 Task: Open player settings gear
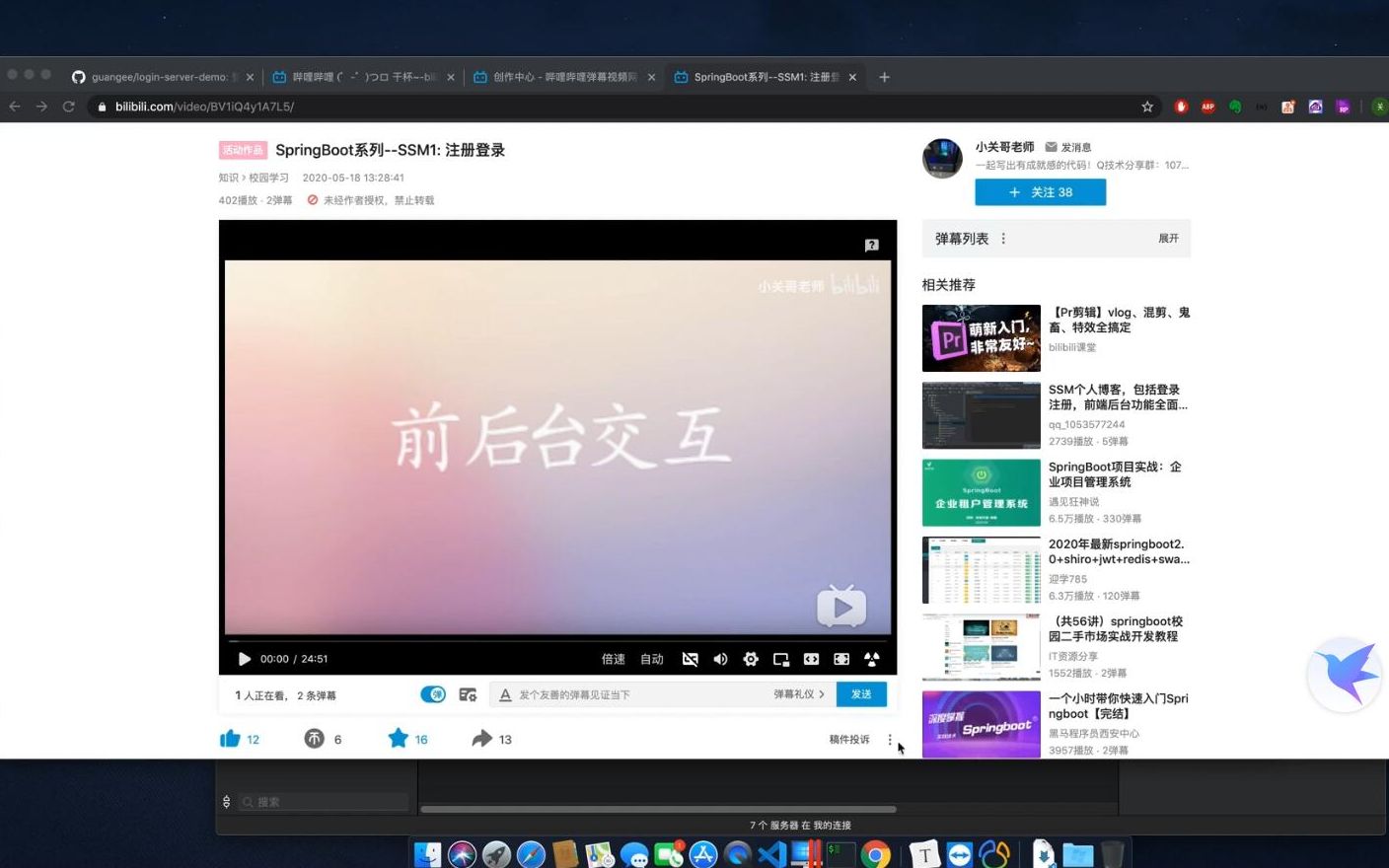(x=751, y=659)
